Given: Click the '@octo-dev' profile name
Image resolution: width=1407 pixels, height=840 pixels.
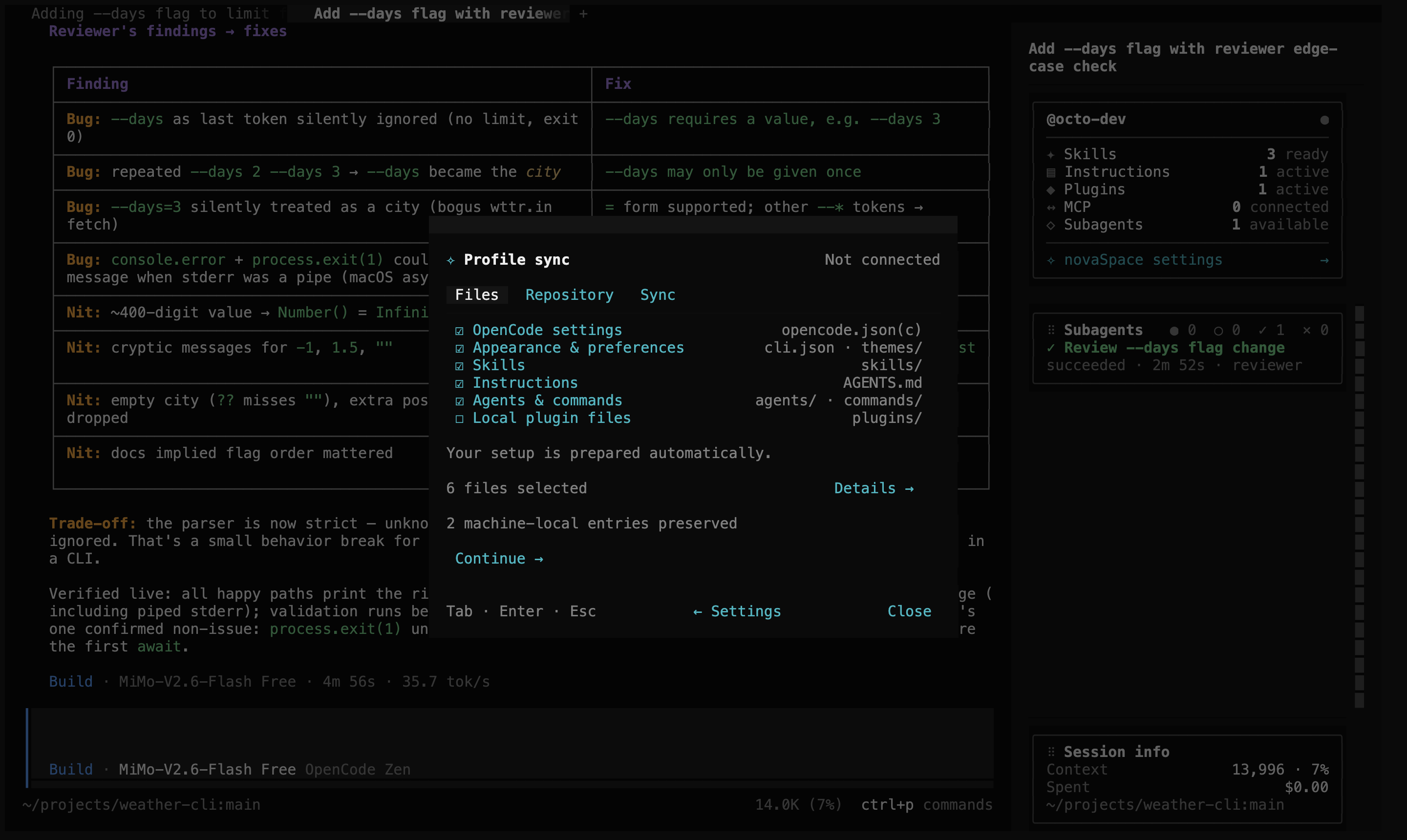Looking at the screenshot, I should click(x=1086, y=120).
